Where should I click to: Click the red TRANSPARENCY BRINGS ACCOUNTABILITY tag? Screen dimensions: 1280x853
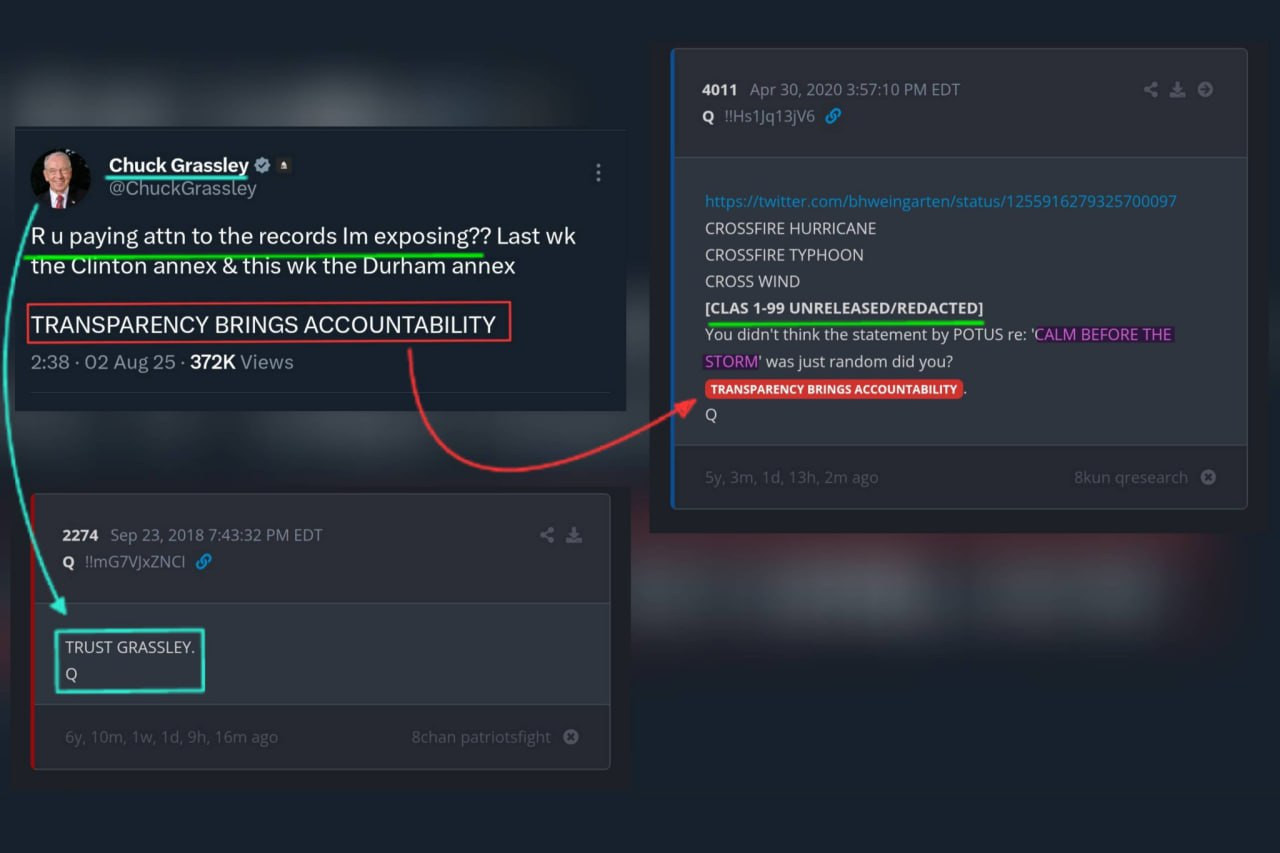[834, 389]
